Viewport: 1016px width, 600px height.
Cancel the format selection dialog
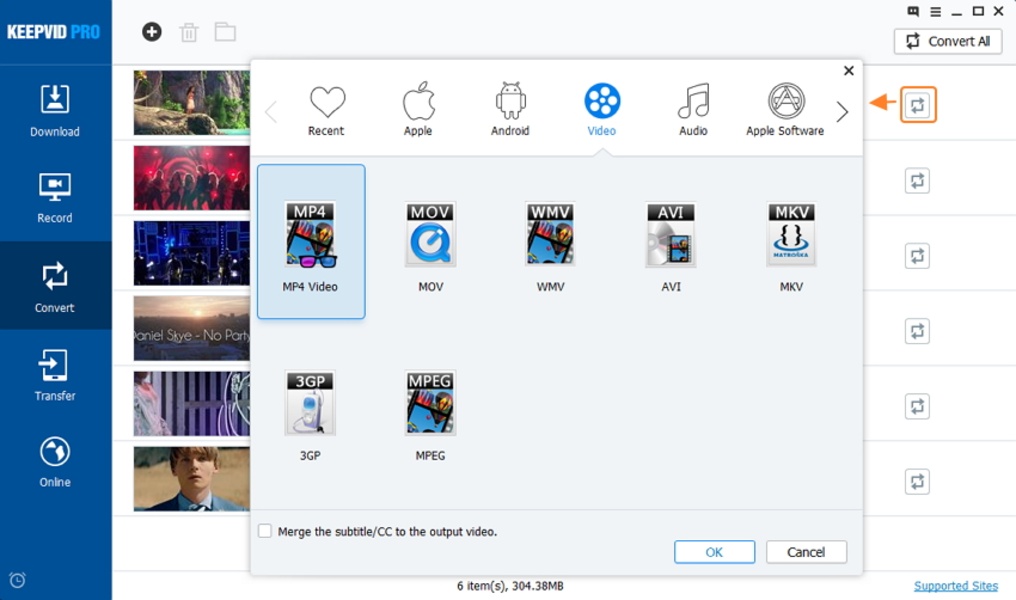point(806,552)
